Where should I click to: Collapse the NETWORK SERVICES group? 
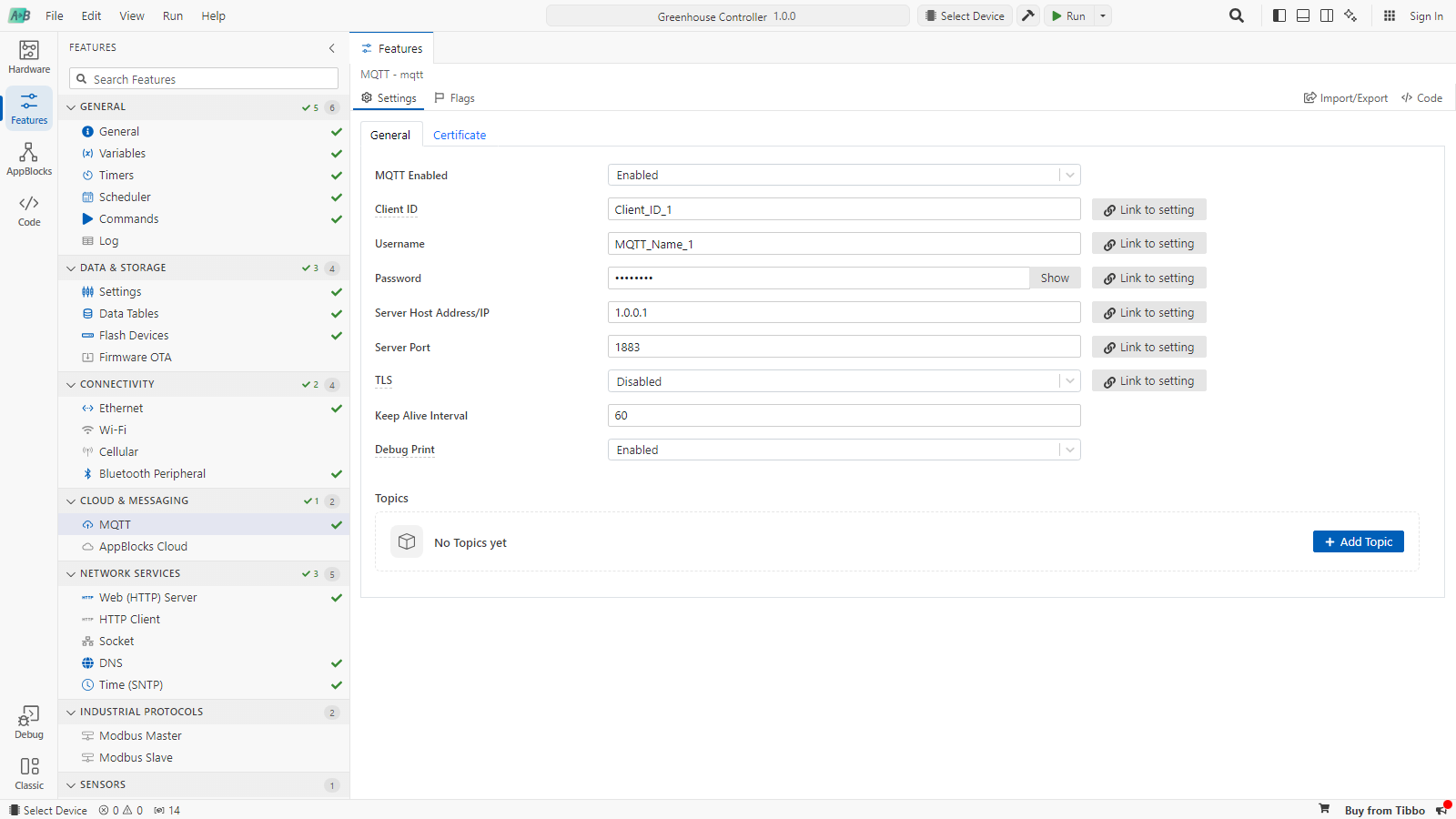pos(71,574)
